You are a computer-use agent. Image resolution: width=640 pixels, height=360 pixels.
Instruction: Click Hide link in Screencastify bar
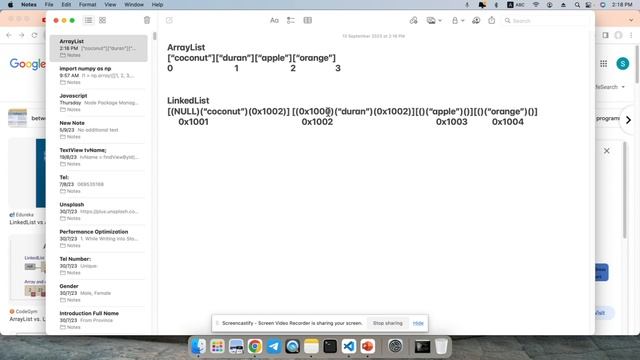pos(418,323)
